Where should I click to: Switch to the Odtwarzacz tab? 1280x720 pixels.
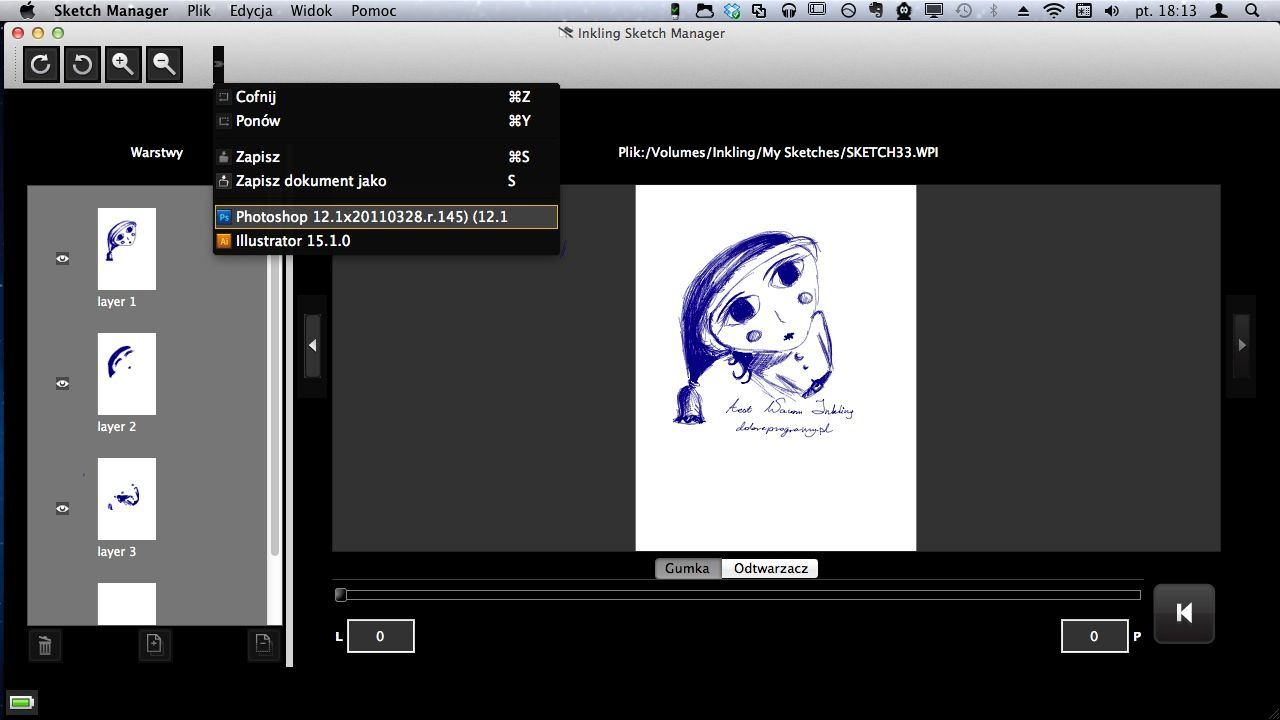pos(770,568)
